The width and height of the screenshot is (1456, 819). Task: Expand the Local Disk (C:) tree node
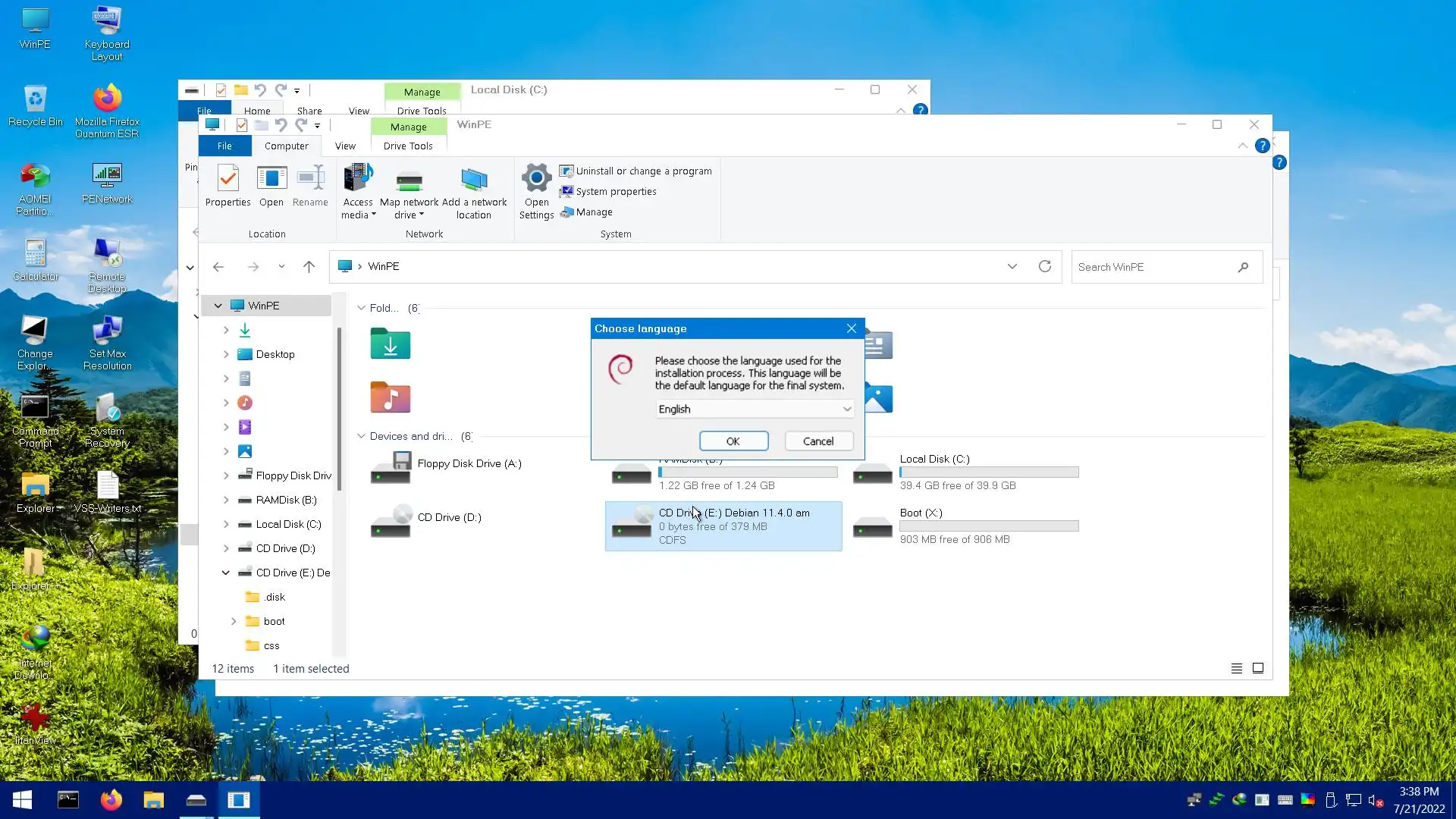226,524
